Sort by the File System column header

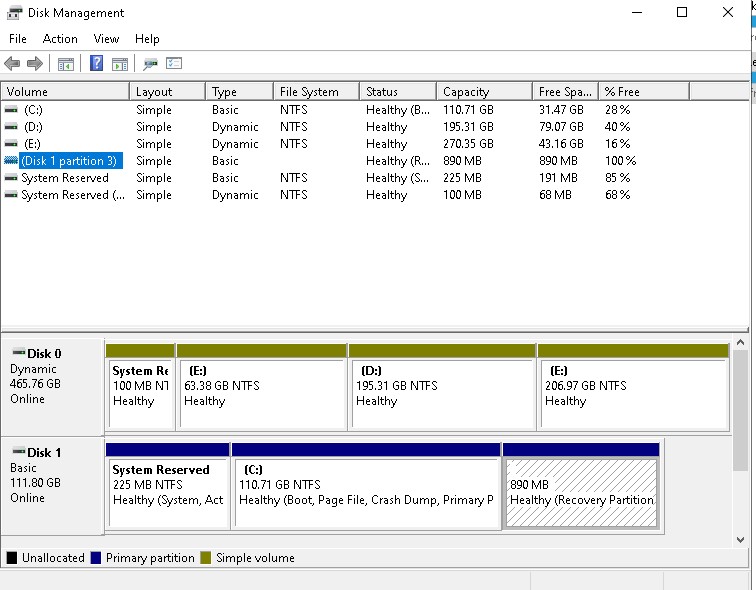(316, 92)
